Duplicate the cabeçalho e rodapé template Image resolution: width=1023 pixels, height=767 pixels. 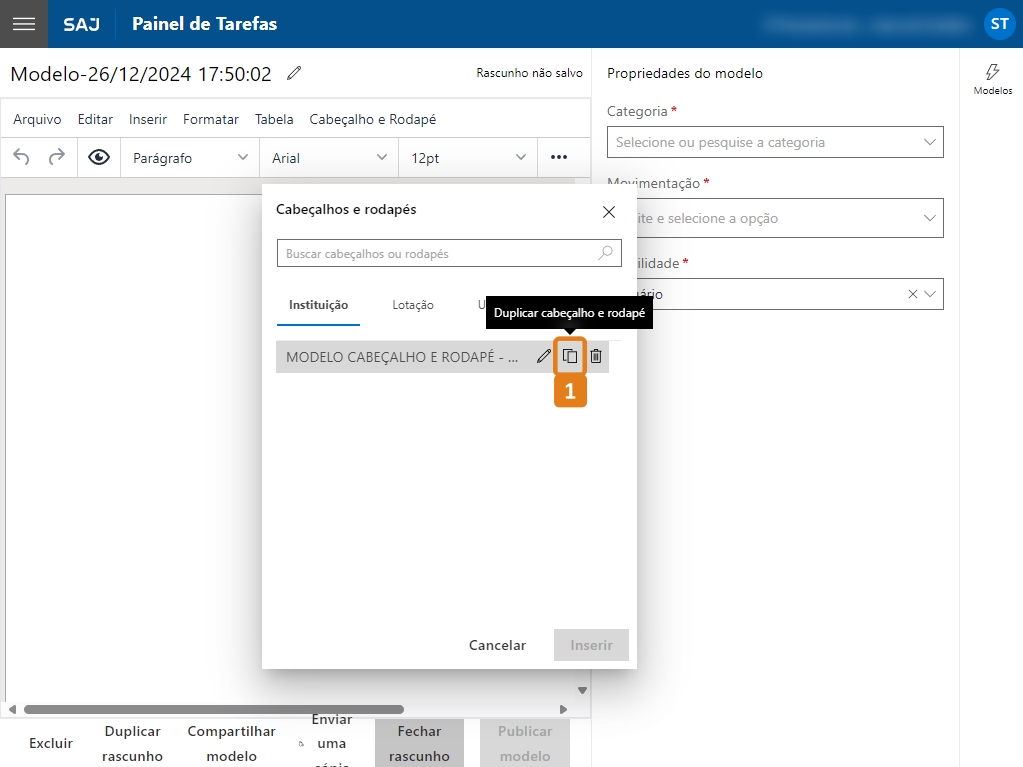pos(570,356)
